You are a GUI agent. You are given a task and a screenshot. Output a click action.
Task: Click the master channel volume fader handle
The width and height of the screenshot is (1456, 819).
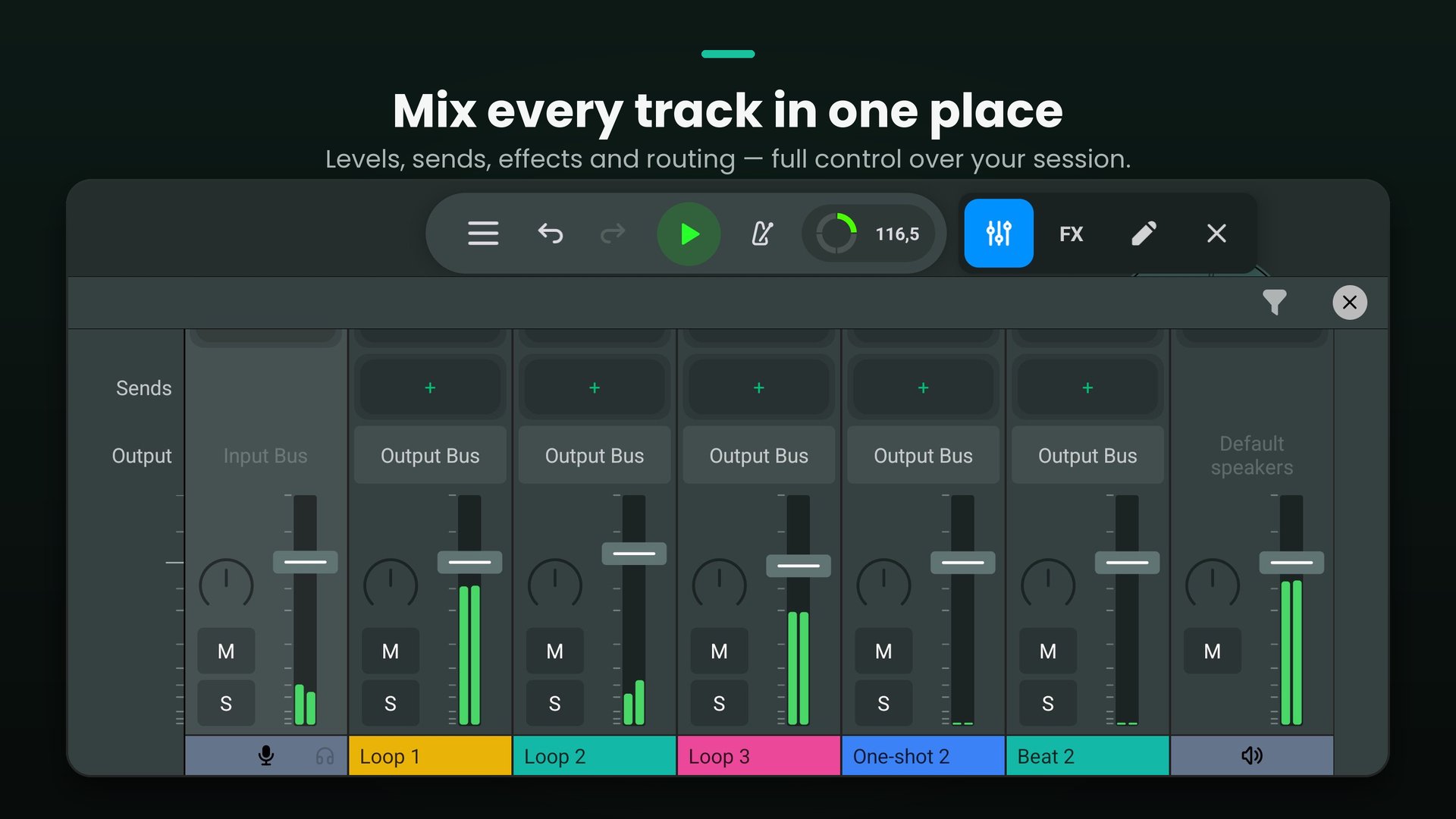tap(1291, 562)
